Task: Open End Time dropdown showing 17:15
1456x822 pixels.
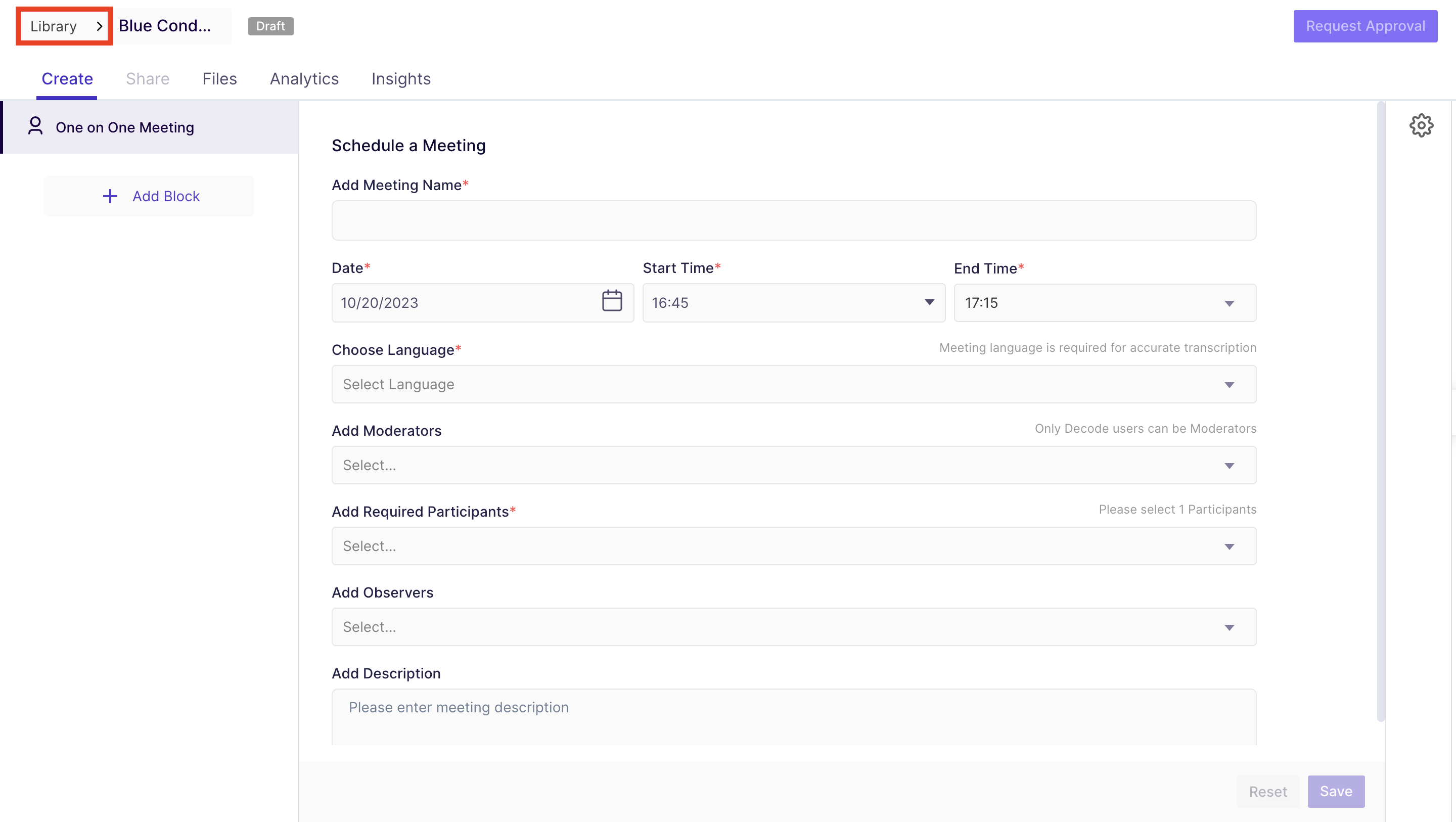Action: pyautogui.click(x=1105, y=303)
